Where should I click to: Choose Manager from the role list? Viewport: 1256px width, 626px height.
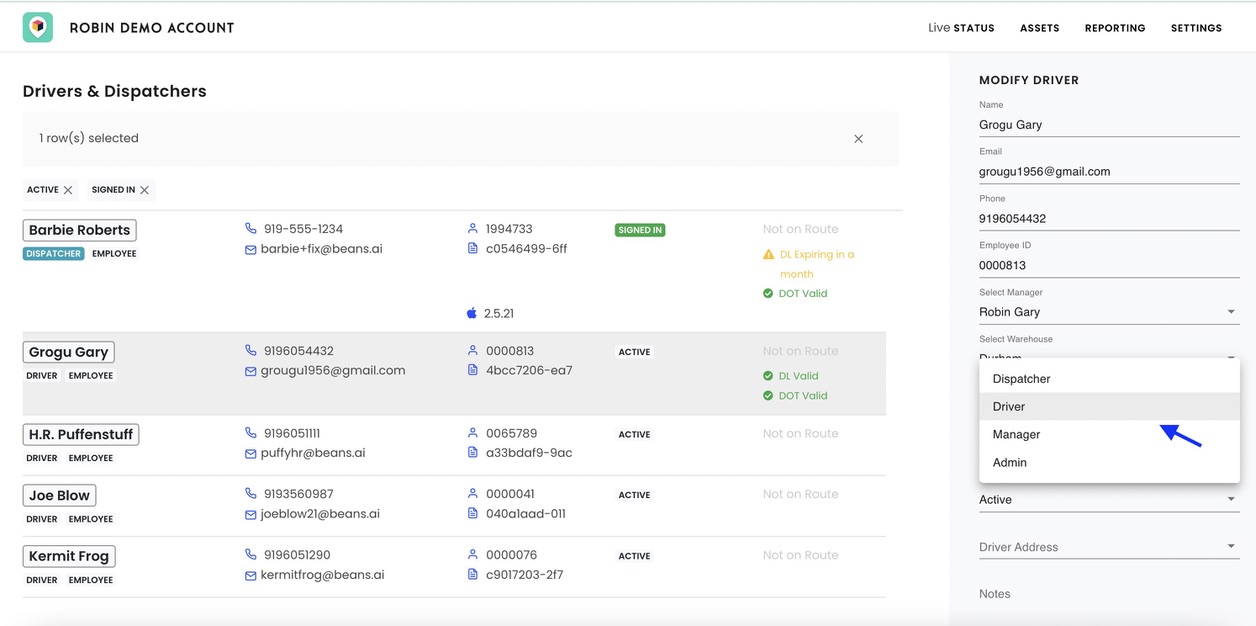pos(1109,435)
